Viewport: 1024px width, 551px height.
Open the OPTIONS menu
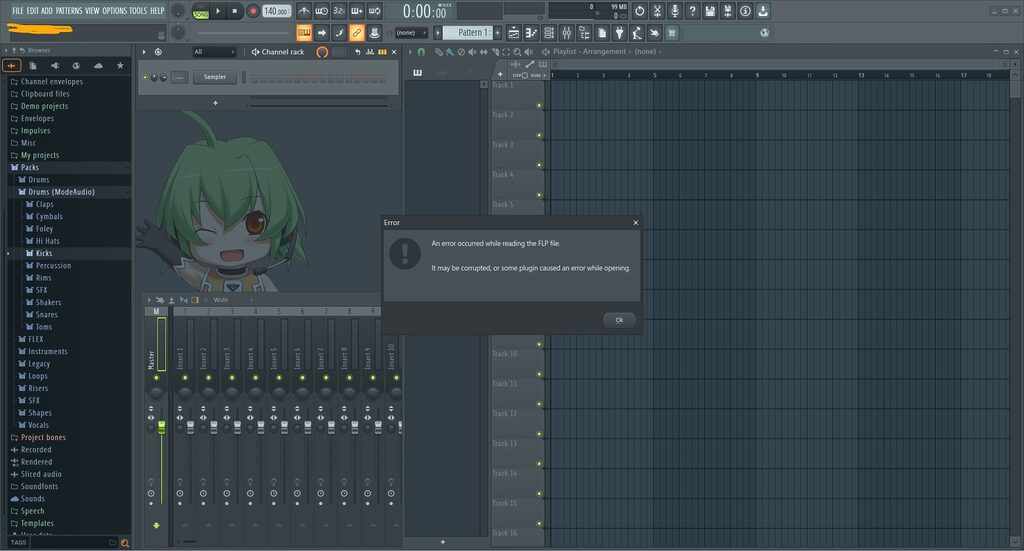point(114,10)
